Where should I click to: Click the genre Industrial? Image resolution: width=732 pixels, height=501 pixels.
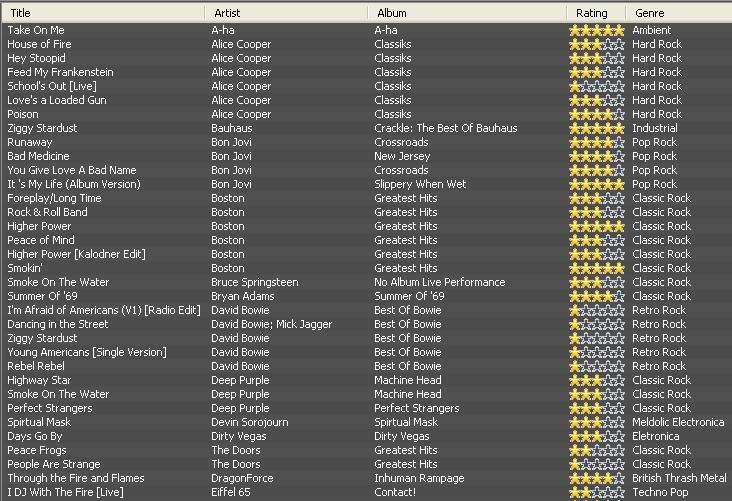655,128
